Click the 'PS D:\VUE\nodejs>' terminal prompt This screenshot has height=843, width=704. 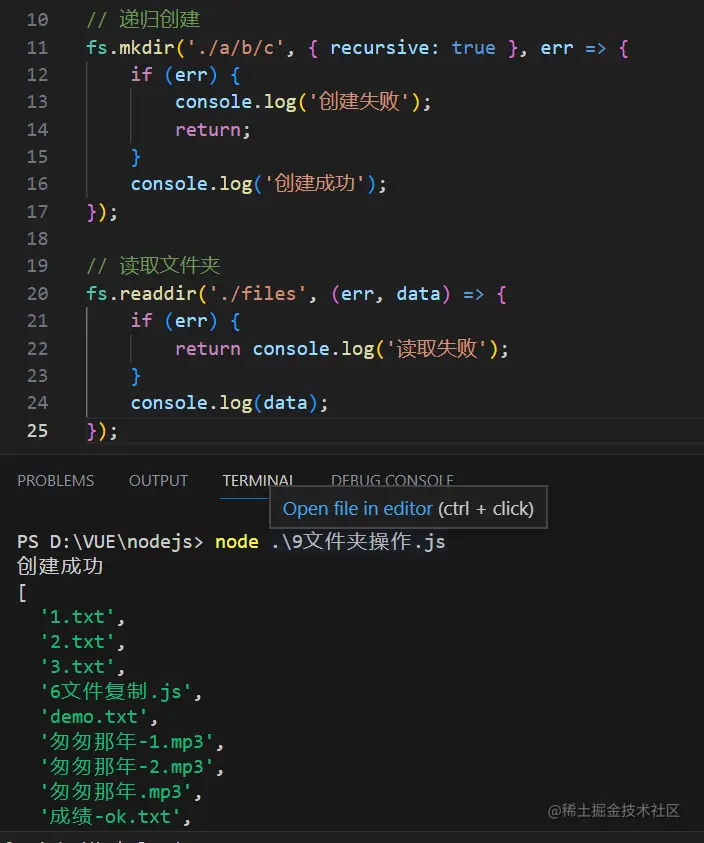pyautogui.click(x=110, y=541)
